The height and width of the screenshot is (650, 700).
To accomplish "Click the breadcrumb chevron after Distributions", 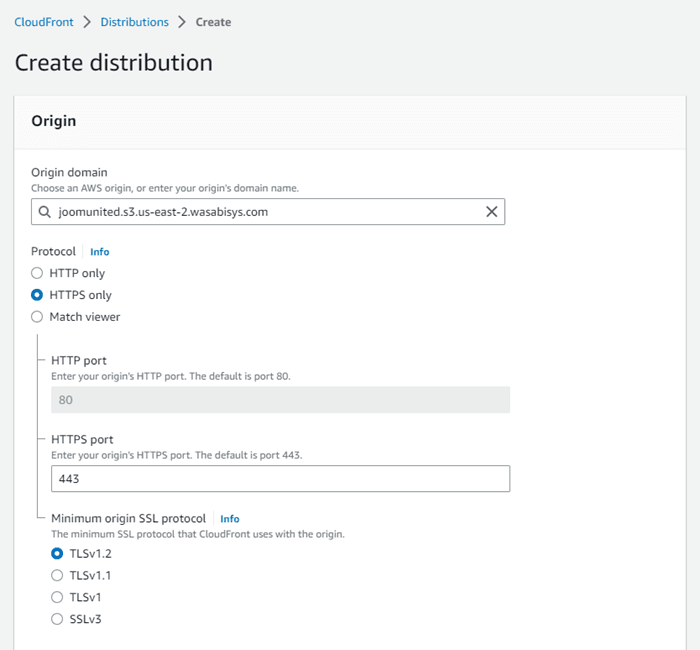I will (x=181, y=22).
